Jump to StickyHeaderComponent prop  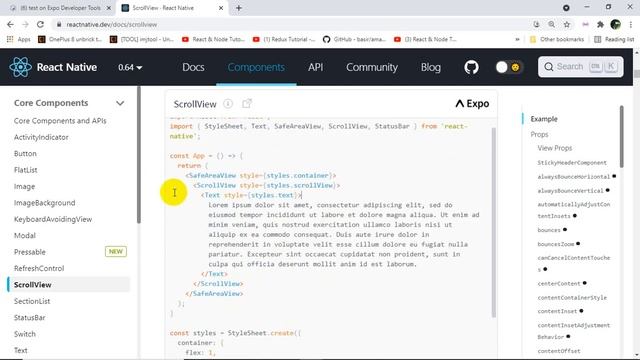pyautogui.click(x=572, y=162)
